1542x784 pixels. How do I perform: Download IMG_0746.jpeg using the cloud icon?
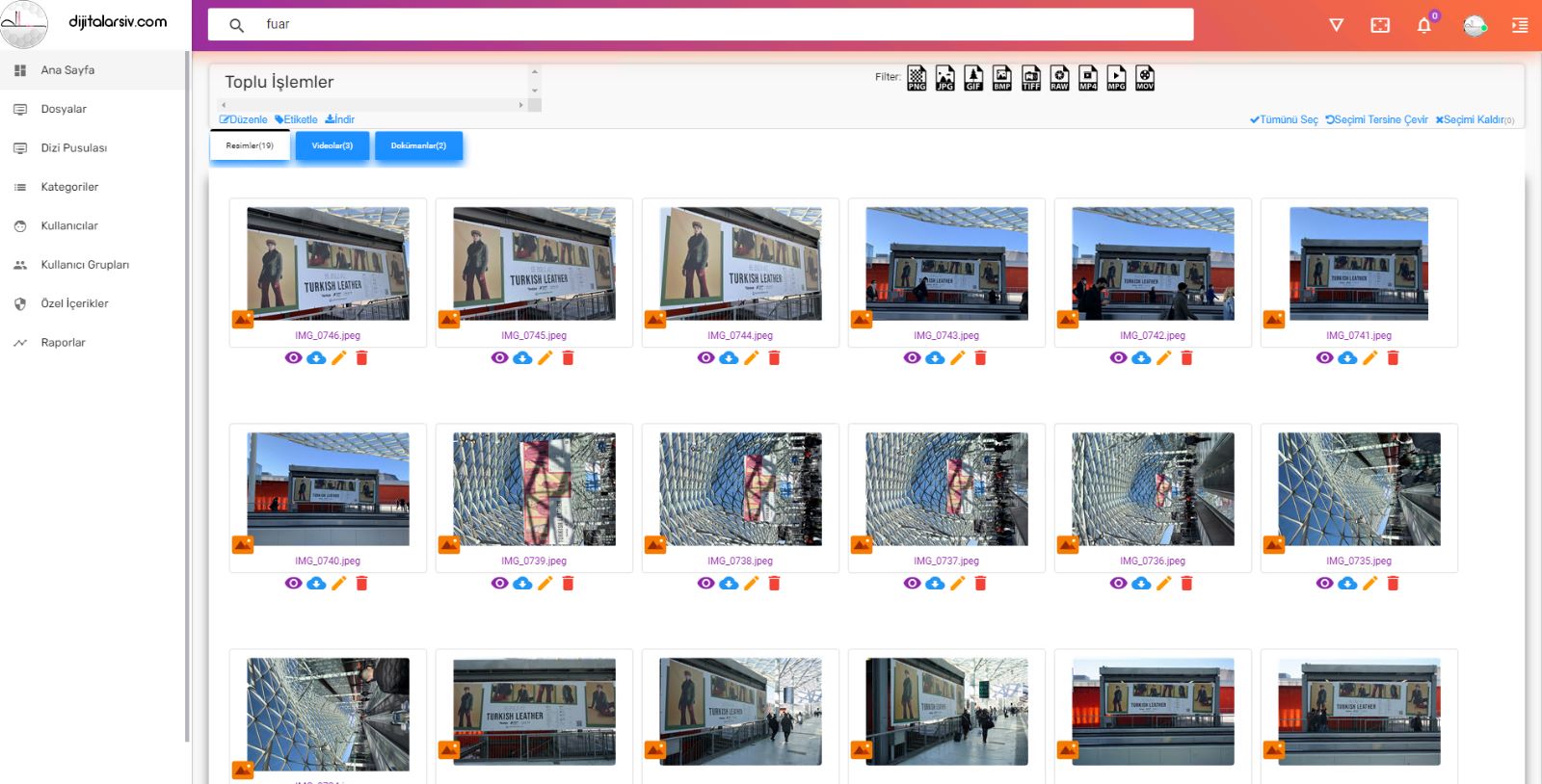(316, 358)
